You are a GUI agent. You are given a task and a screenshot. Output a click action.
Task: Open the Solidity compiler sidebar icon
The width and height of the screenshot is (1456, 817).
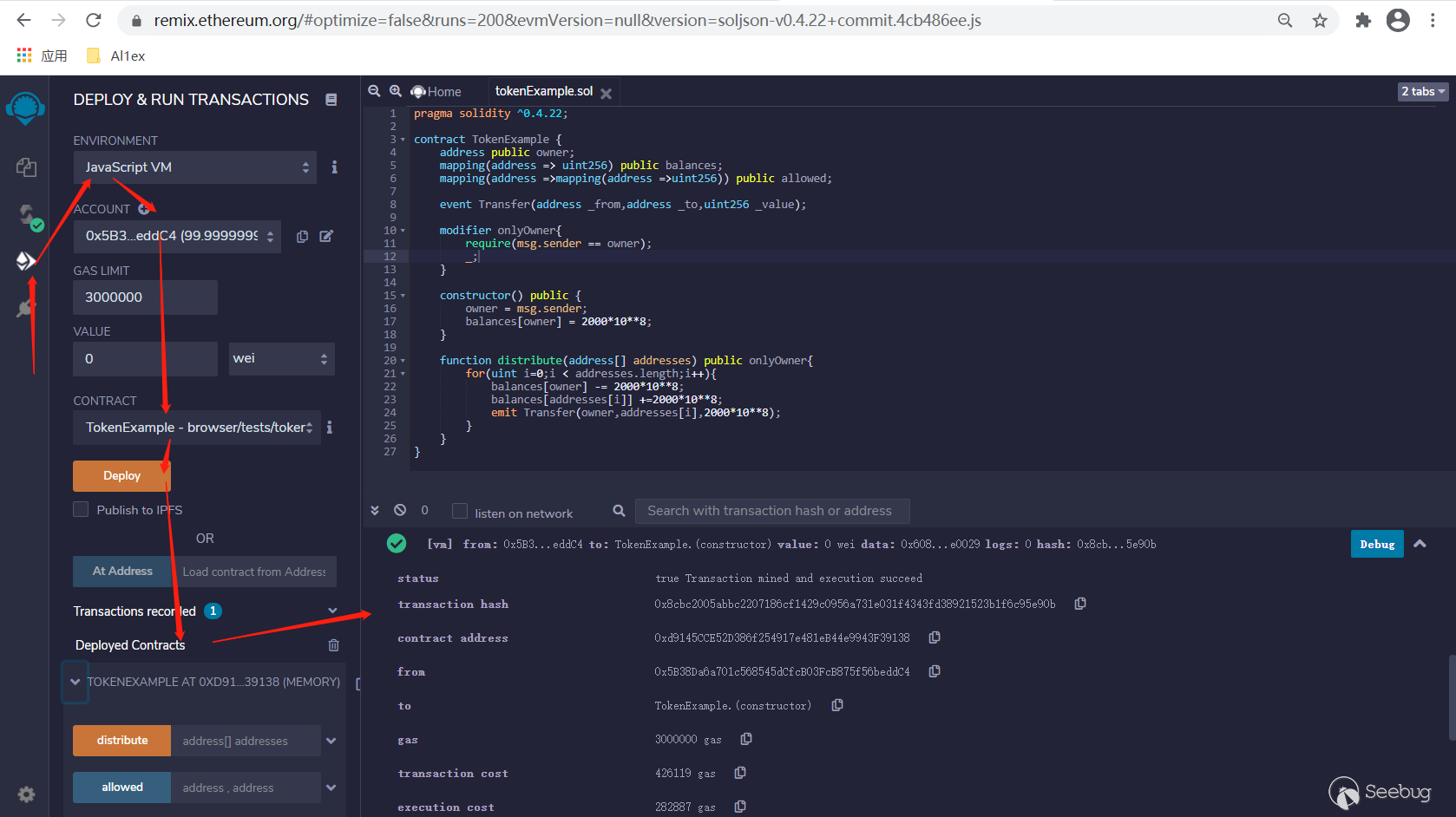tap(28, 215)
